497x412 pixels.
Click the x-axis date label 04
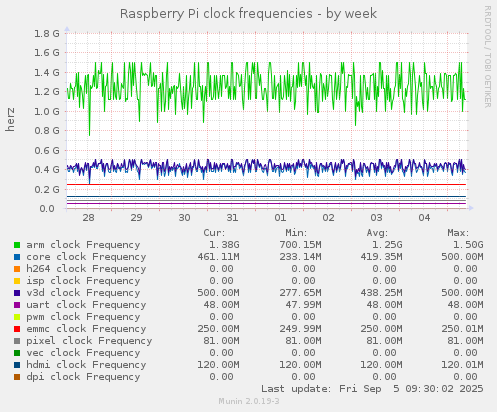424,218
